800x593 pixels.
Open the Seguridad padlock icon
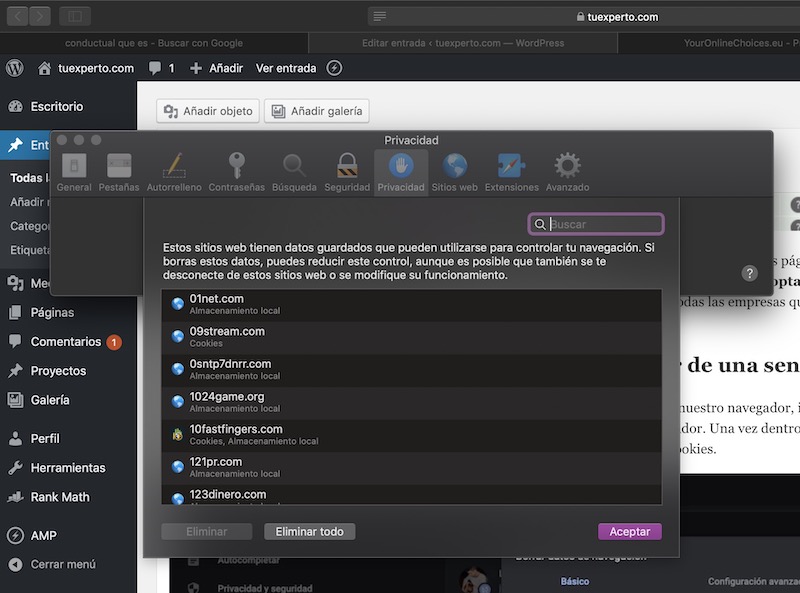click(347, 171)
